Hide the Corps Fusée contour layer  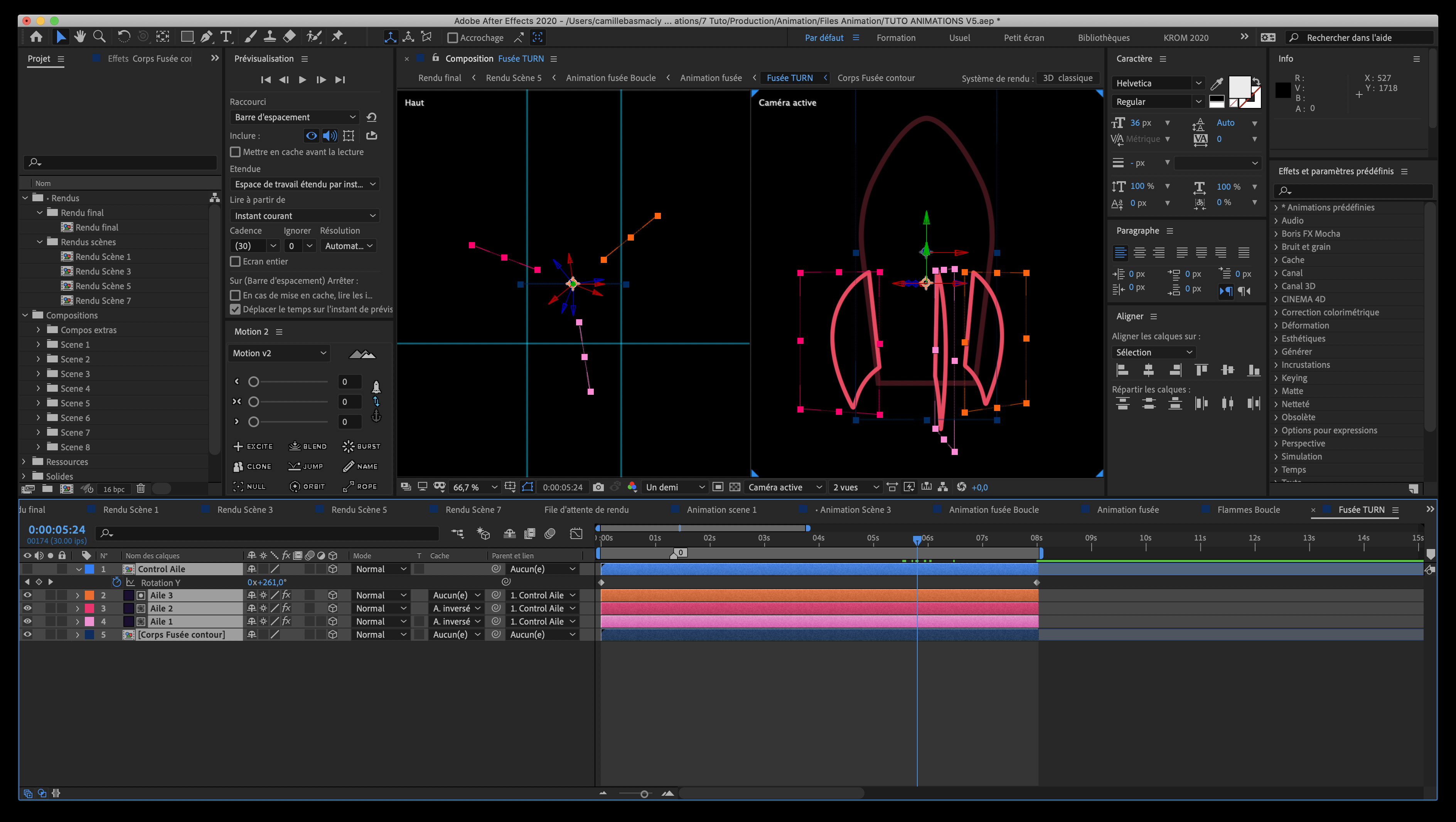point(27,634)
